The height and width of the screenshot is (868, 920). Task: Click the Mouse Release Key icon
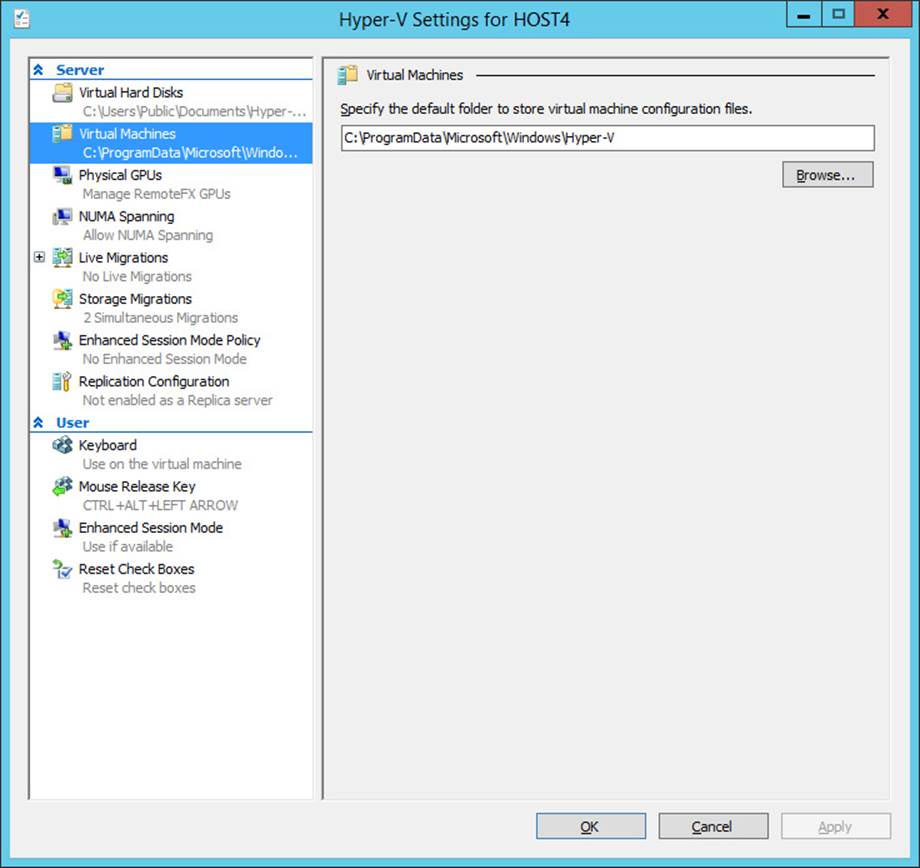point(62,487)
